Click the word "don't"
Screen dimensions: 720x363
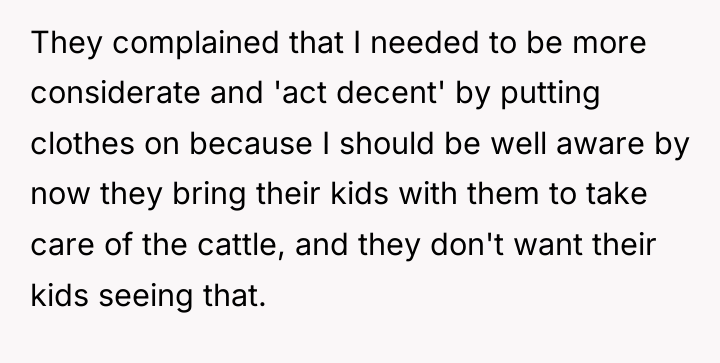[x=467, y=245]
